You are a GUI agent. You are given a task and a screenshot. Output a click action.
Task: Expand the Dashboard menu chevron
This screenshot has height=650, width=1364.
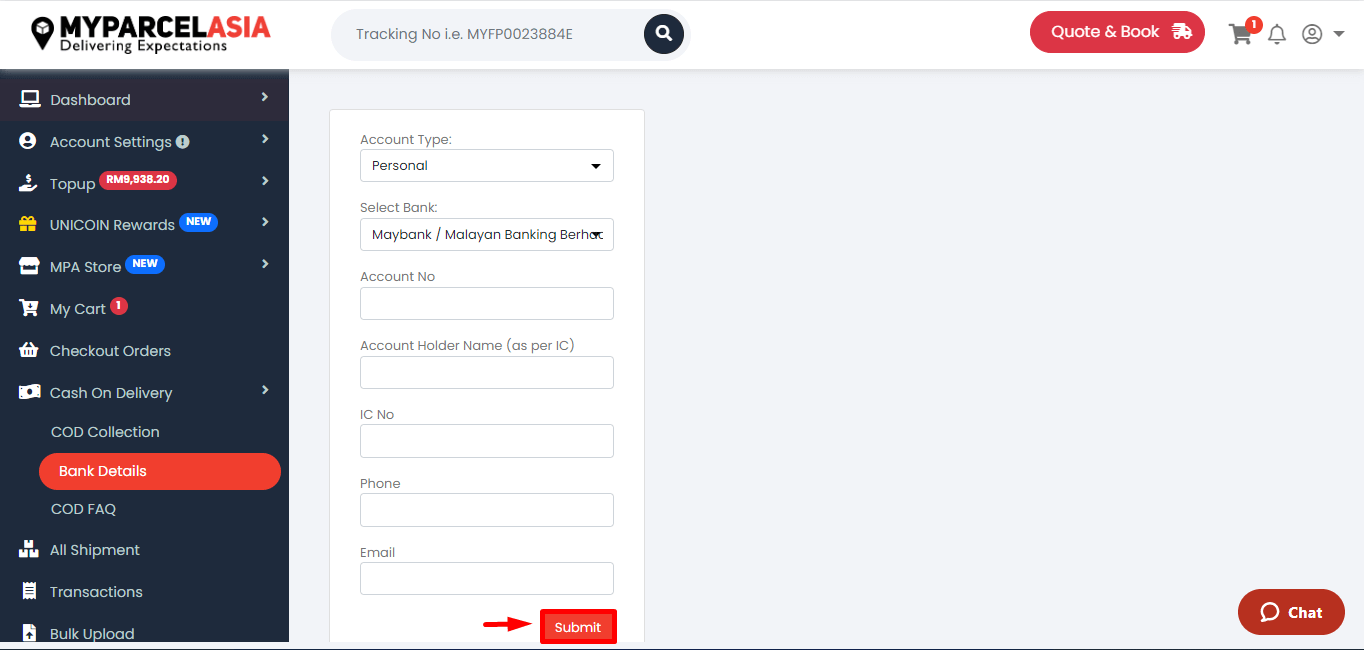coord(264,97)
